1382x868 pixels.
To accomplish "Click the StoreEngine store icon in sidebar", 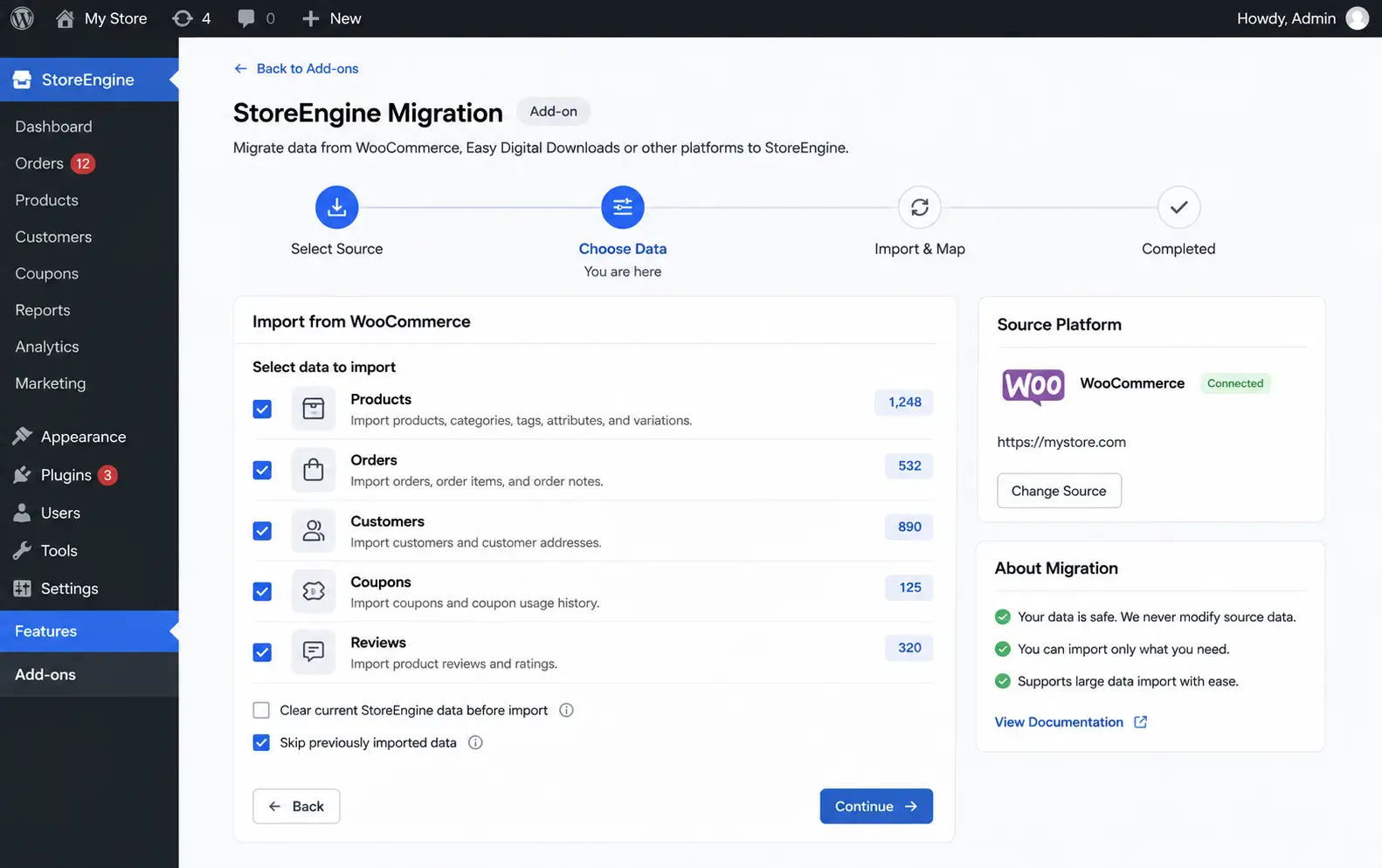I will pos(22,79).
